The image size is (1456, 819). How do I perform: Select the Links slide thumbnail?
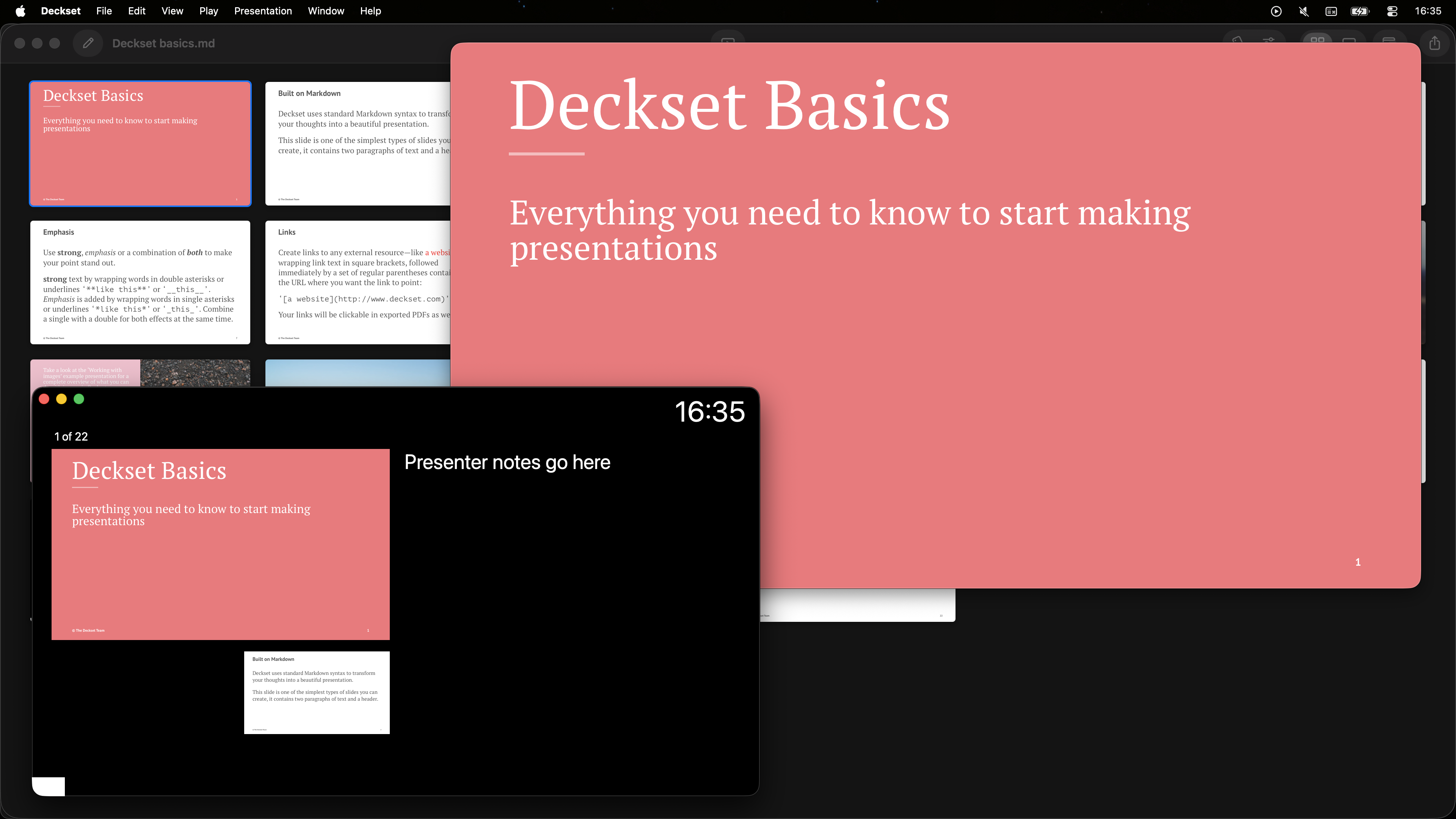point(357,282)
